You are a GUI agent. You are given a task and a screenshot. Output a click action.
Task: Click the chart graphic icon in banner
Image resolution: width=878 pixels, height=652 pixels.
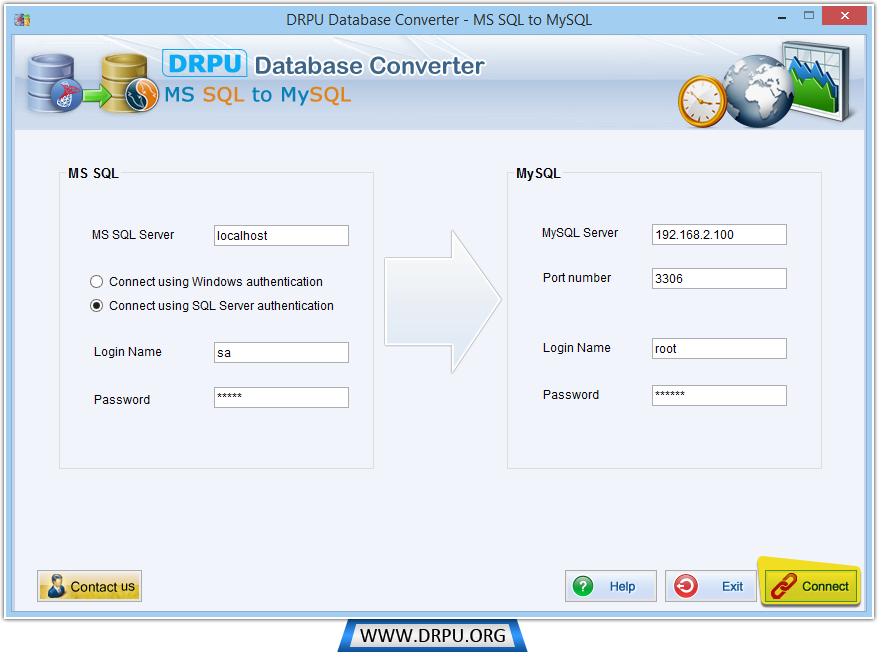(818, 80)
